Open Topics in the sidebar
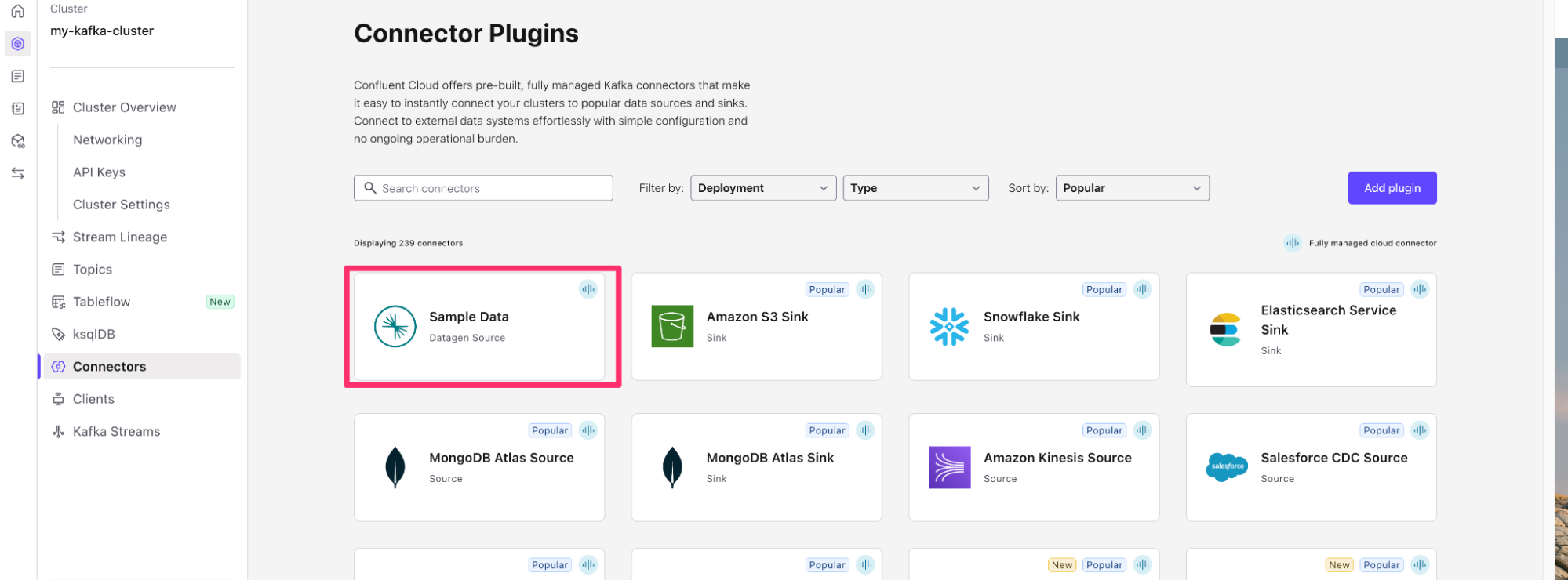 point(93,270)
